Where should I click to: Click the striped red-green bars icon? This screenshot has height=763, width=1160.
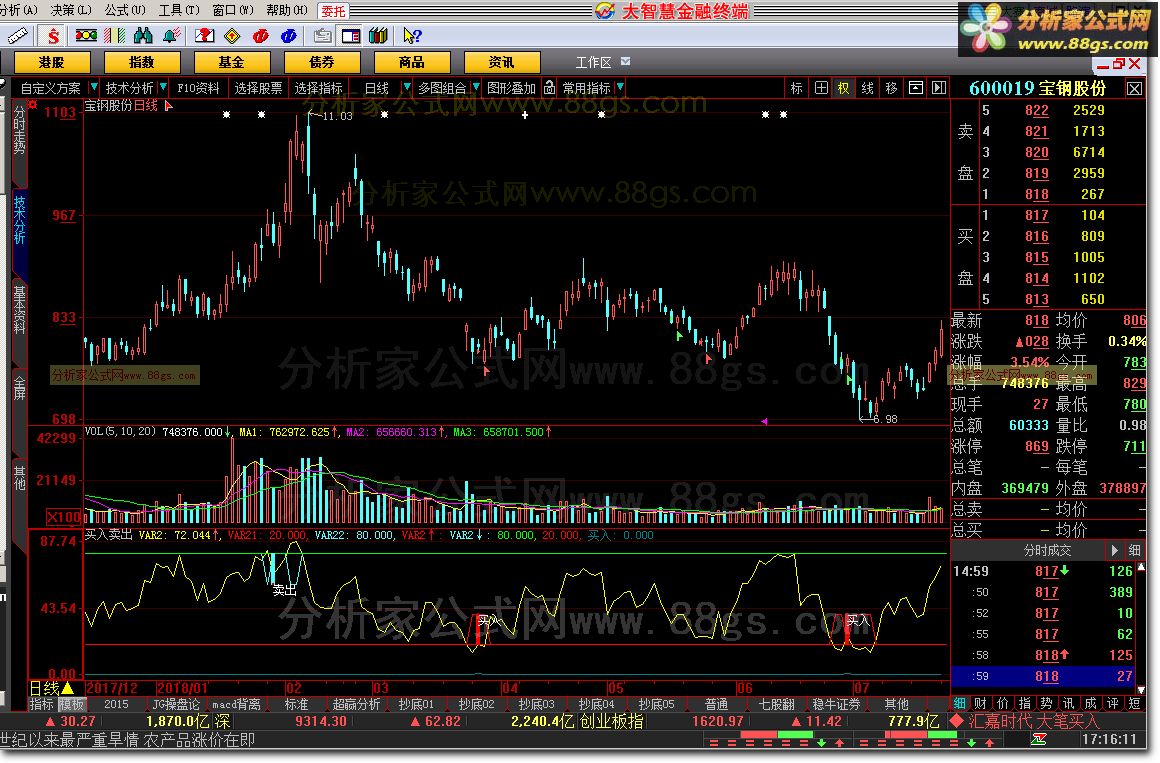(x=115, y=36)
